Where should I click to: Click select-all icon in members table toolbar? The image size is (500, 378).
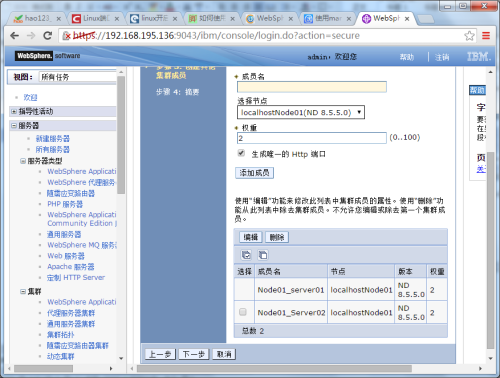246,255
